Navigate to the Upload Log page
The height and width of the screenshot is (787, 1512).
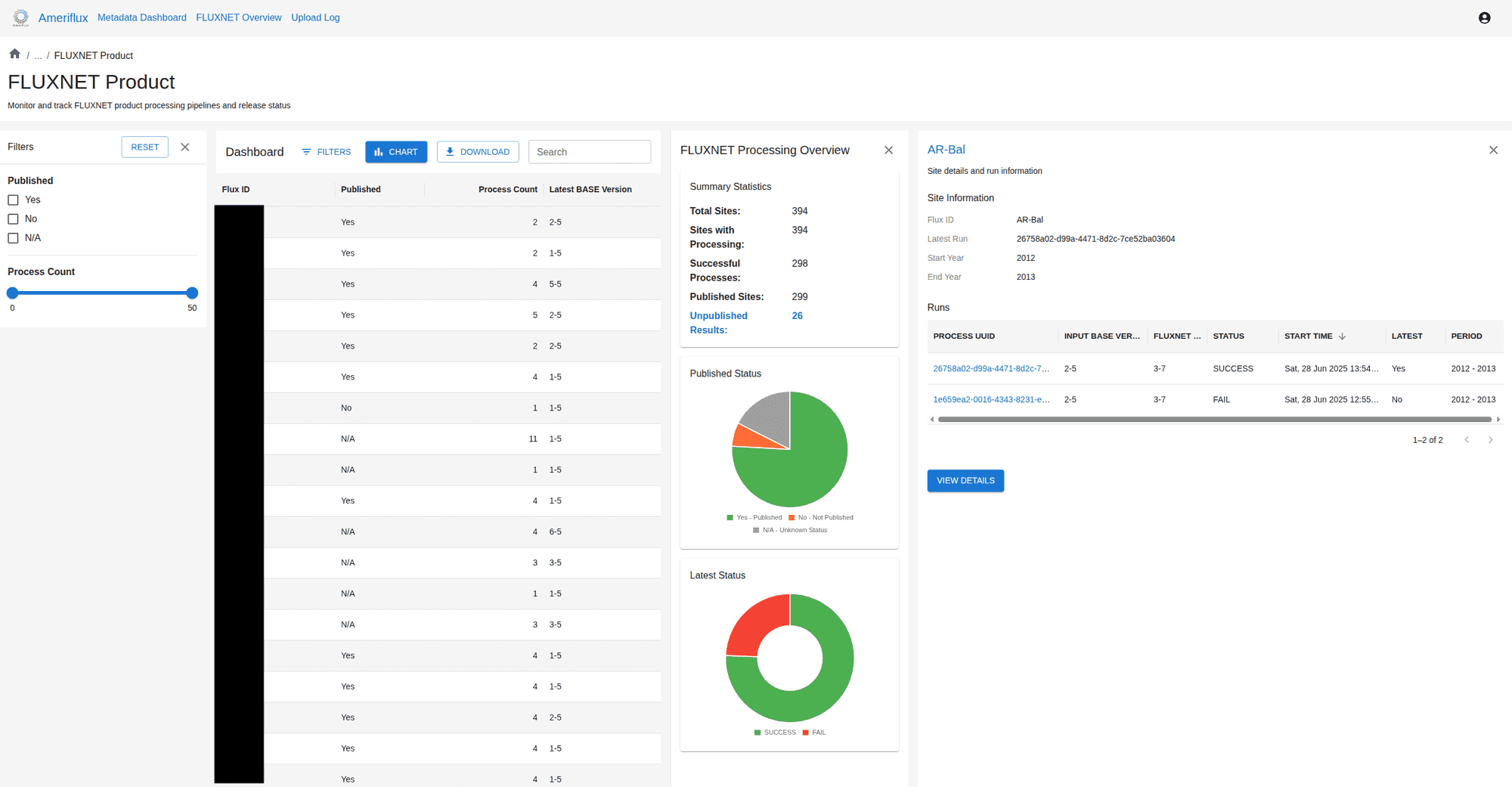pyautogui.click(x=315, y=17)
